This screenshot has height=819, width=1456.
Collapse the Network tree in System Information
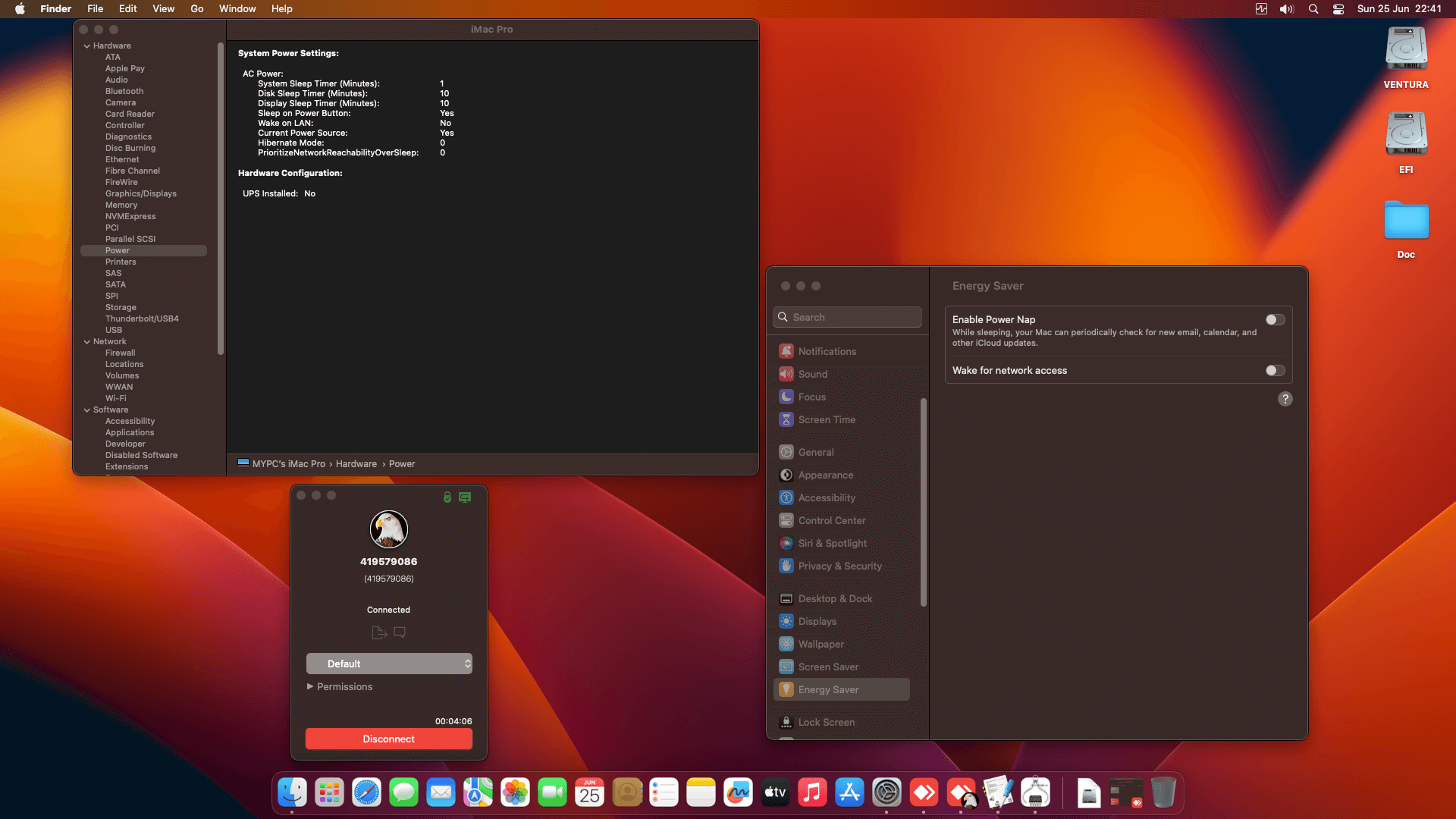86,342
